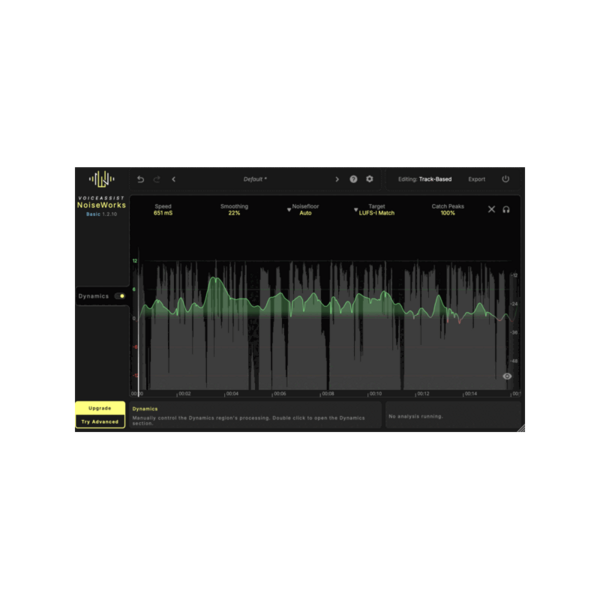This screenshot has width=600, height=600.
Task: Click the 00:06 timeline marker
Action: point(280,393)
